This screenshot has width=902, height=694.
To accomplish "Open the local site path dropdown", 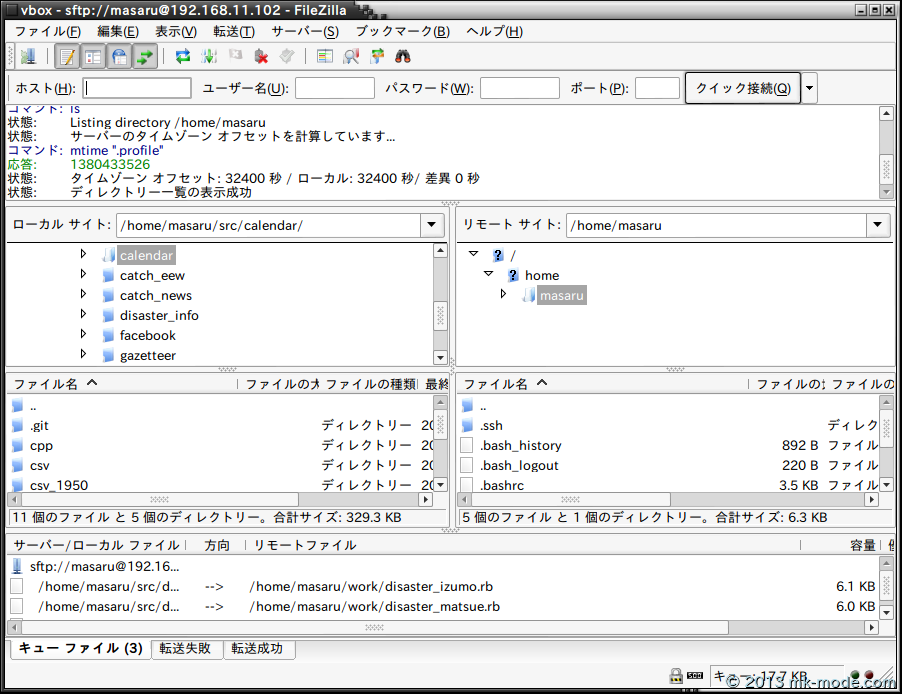I will coord(432,225).
